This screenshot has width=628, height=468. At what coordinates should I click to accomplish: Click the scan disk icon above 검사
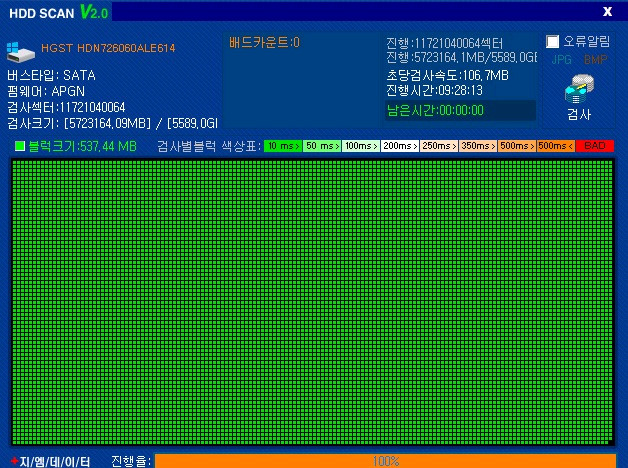(x=579, y=89)
